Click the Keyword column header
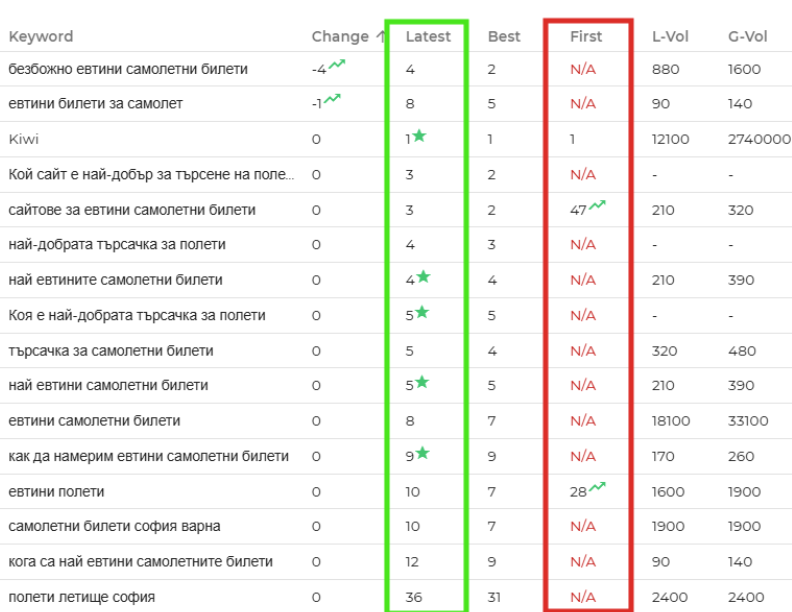792x612 pixels. [x=41, y=36]
